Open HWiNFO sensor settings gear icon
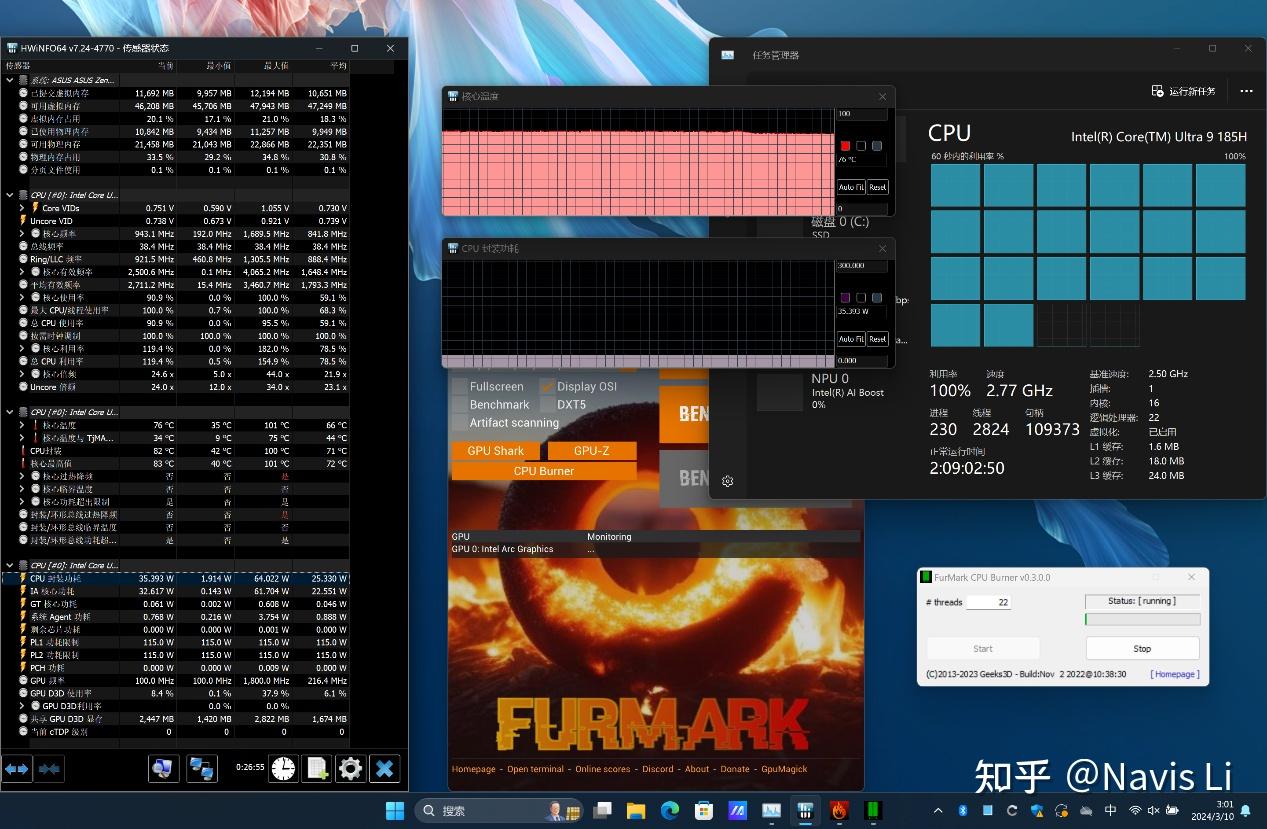 [350, 768]
